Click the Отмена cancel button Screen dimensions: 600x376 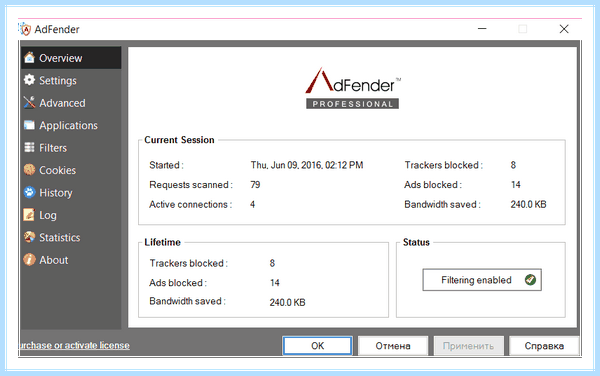[x=393, y=346]
